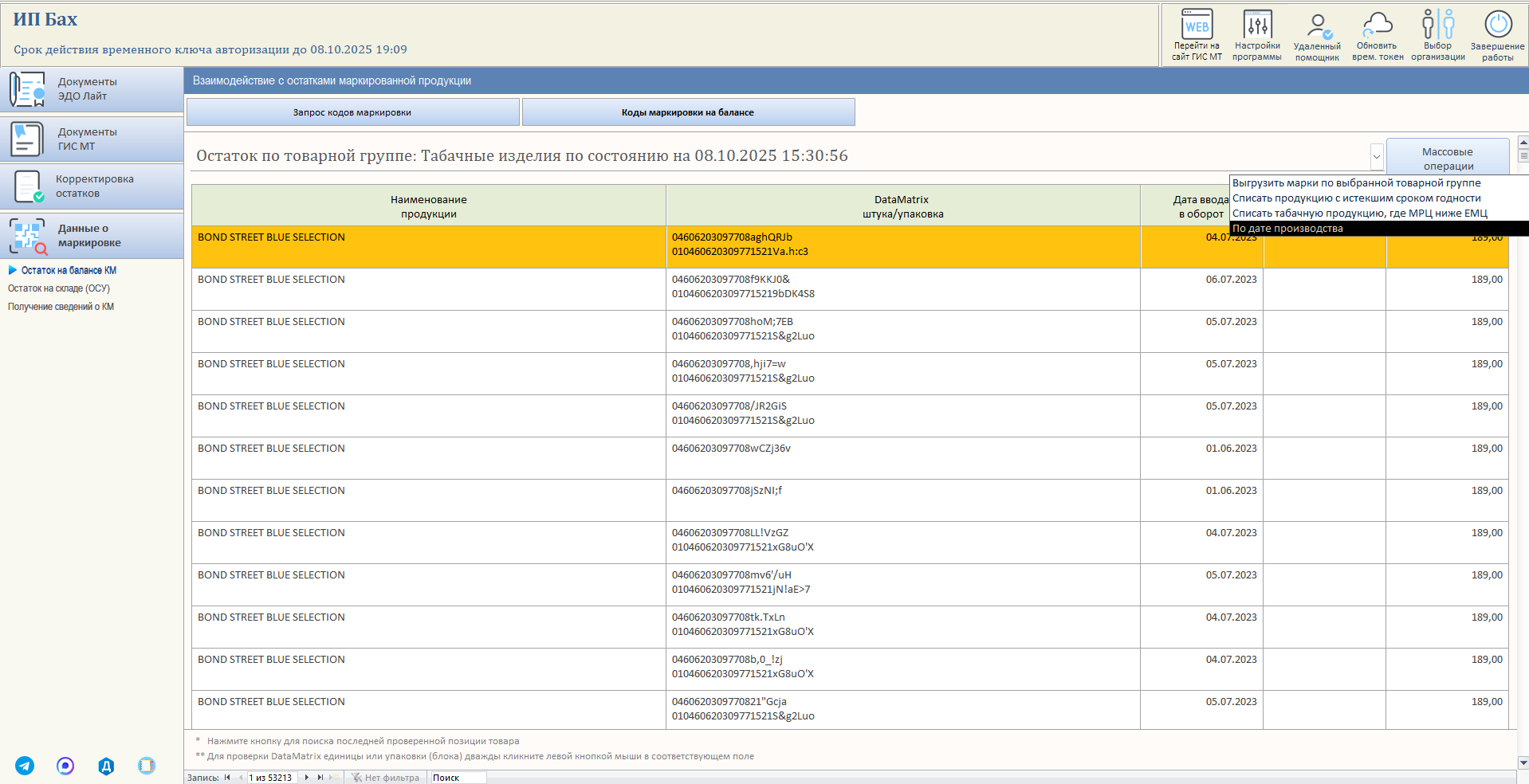This screenshot has width=1529, height=784.
Task: Open the purple chat messenger icon
Action: point(65,766)
